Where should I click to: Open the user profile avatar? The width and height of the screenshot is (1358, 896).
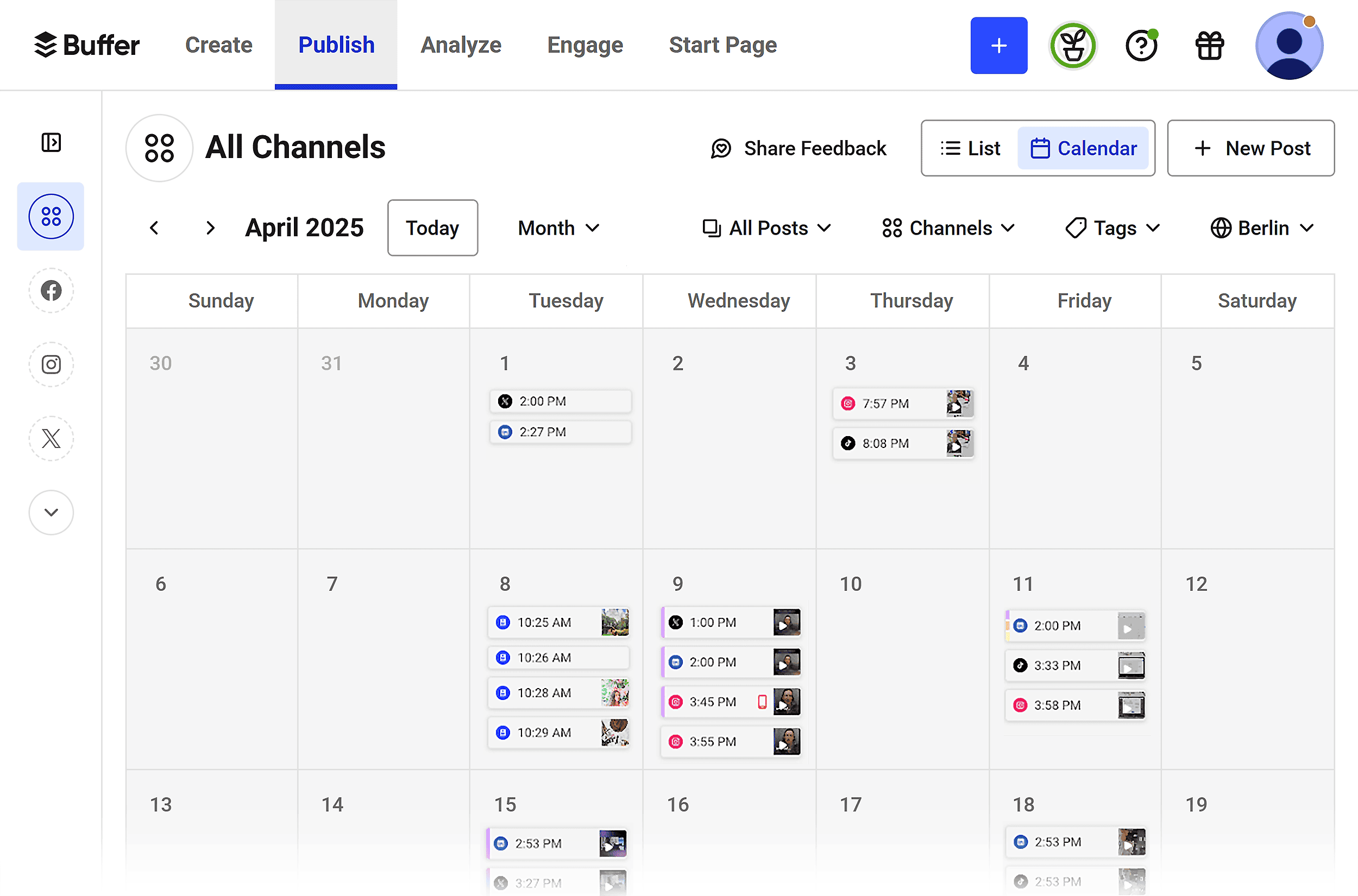click(1289, 45)
